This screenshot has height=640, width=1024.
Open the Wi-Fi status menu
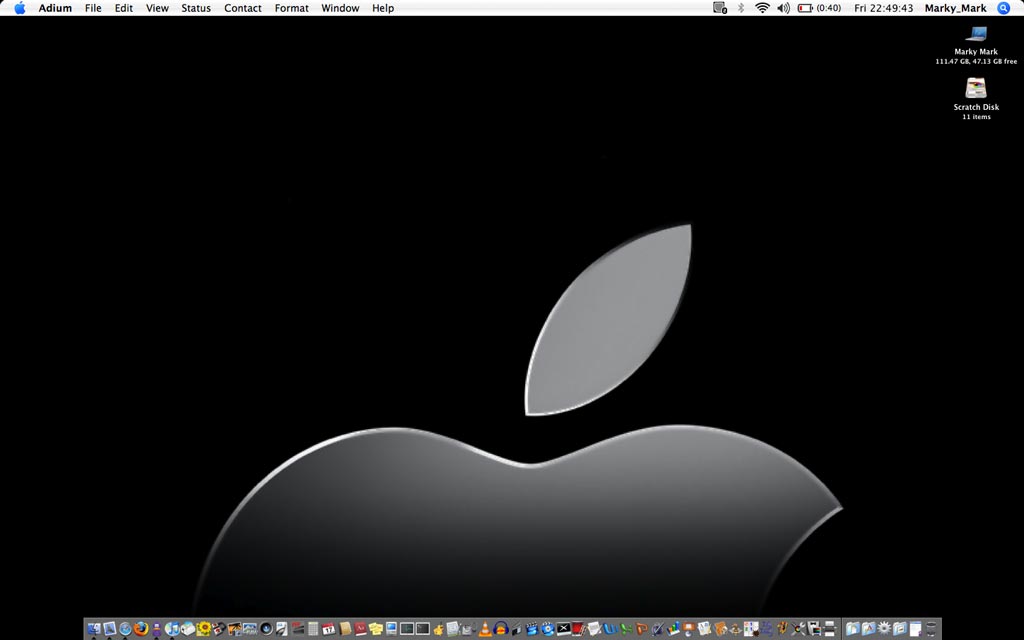762,8
